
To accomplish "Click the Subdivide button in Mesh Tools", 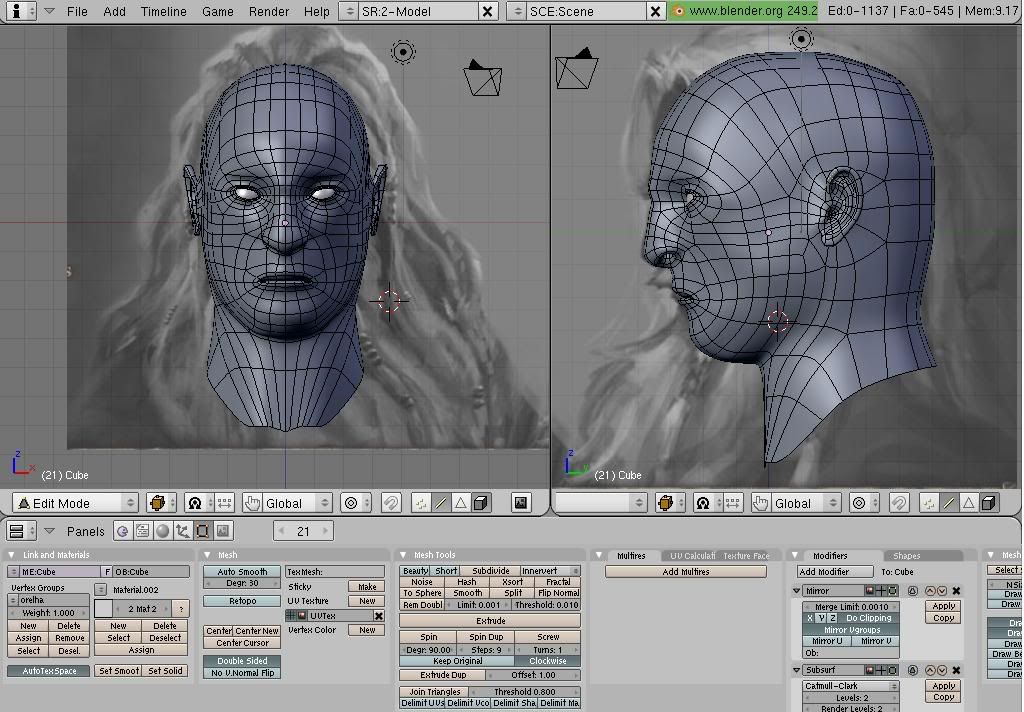I will click(490, 571).
